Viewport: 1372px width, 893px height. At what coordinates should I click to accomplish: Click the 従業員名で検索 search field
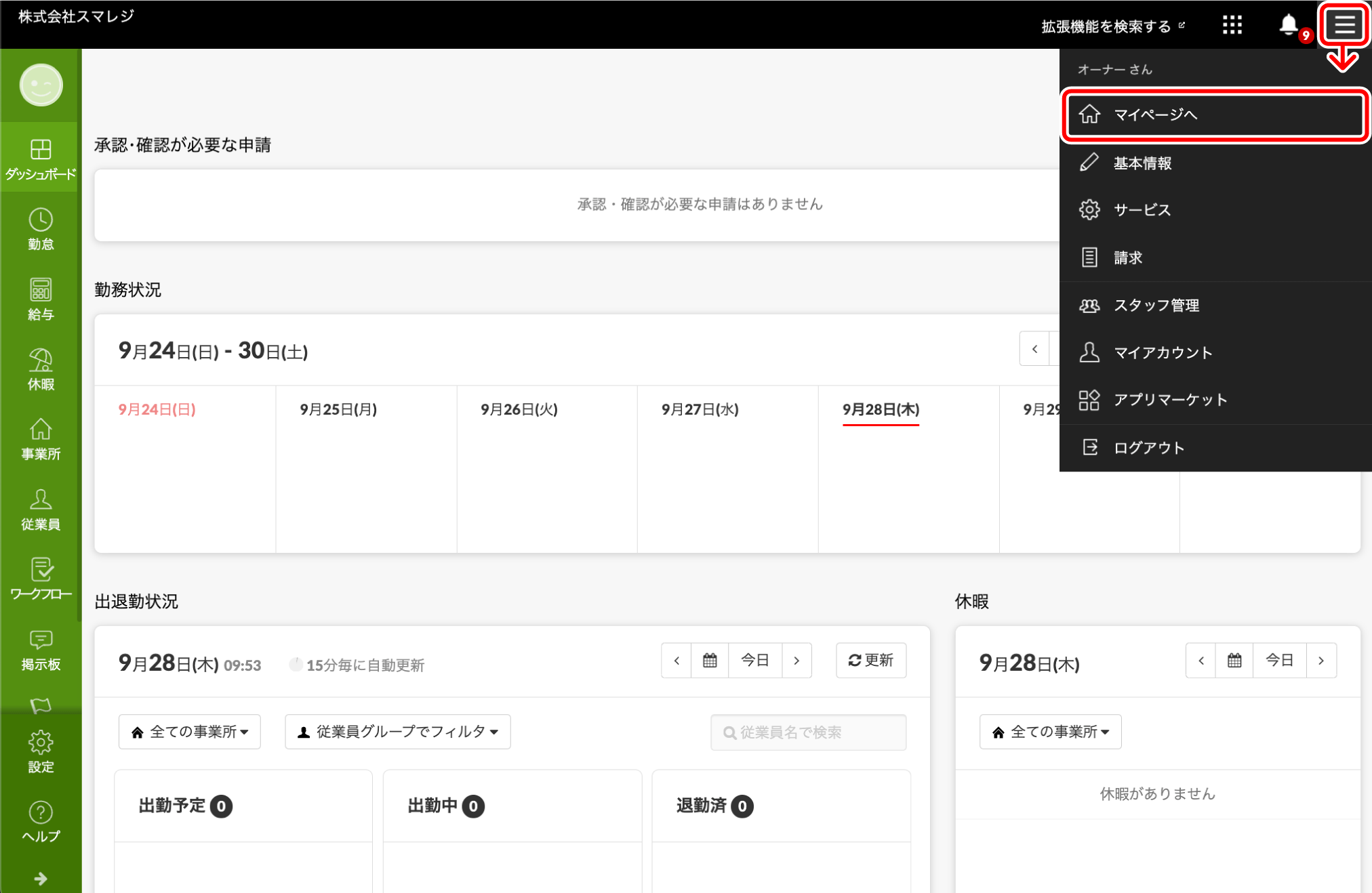[x=808, y=732]
